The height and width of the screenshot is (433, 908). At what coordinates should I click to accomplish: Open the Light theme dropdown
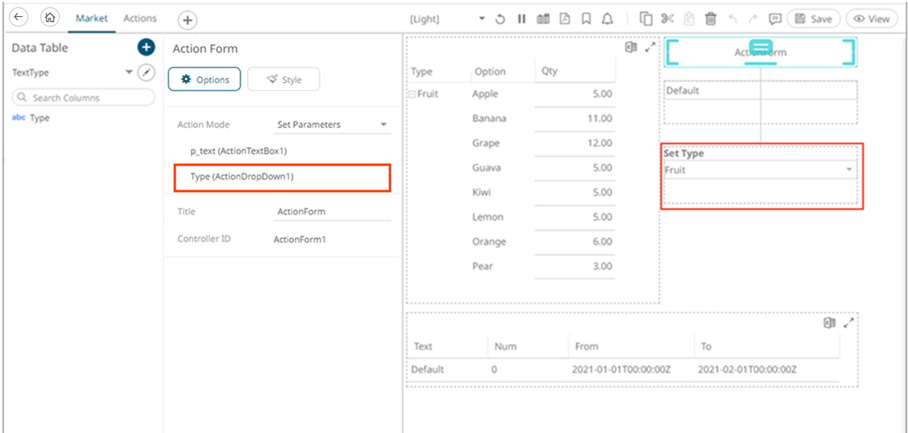click(482, 19)
